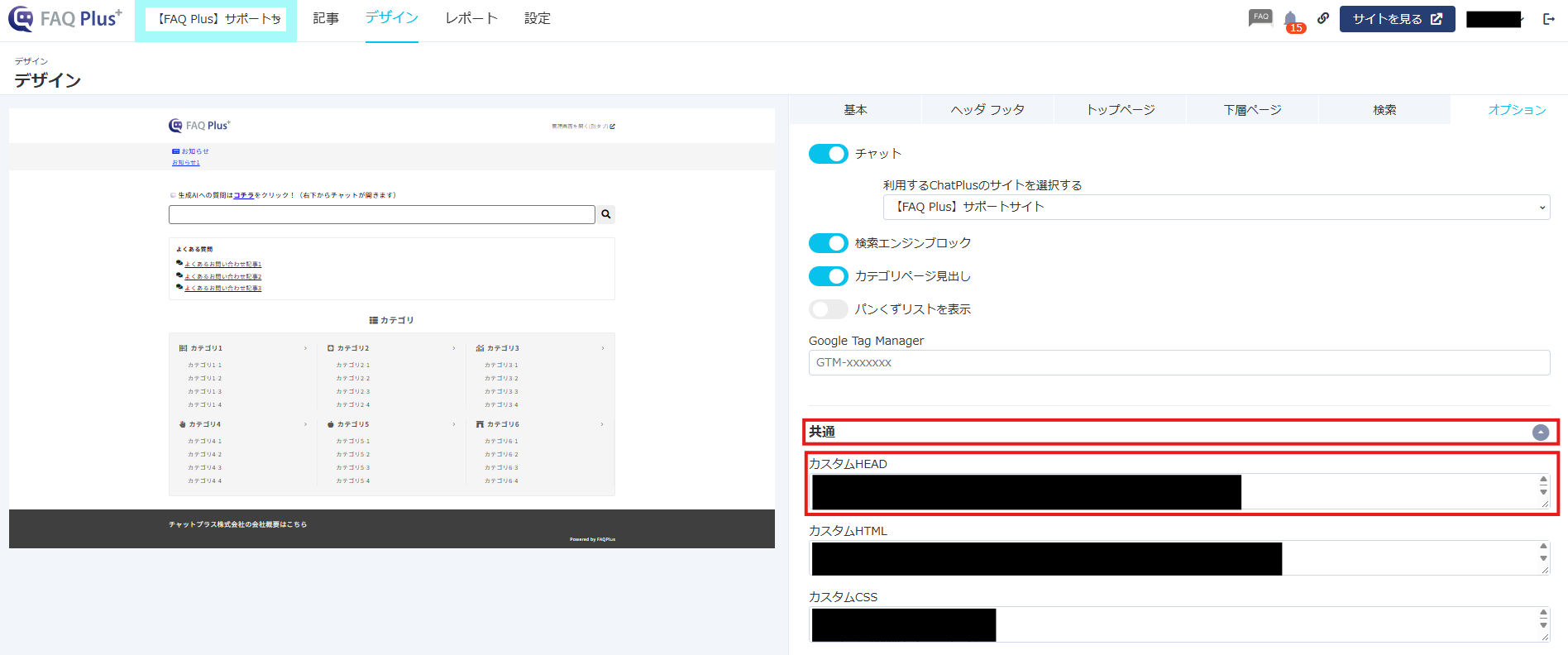Click the カテゴリ4 icon in preview
1568x655 pixels.
point(183,424)
